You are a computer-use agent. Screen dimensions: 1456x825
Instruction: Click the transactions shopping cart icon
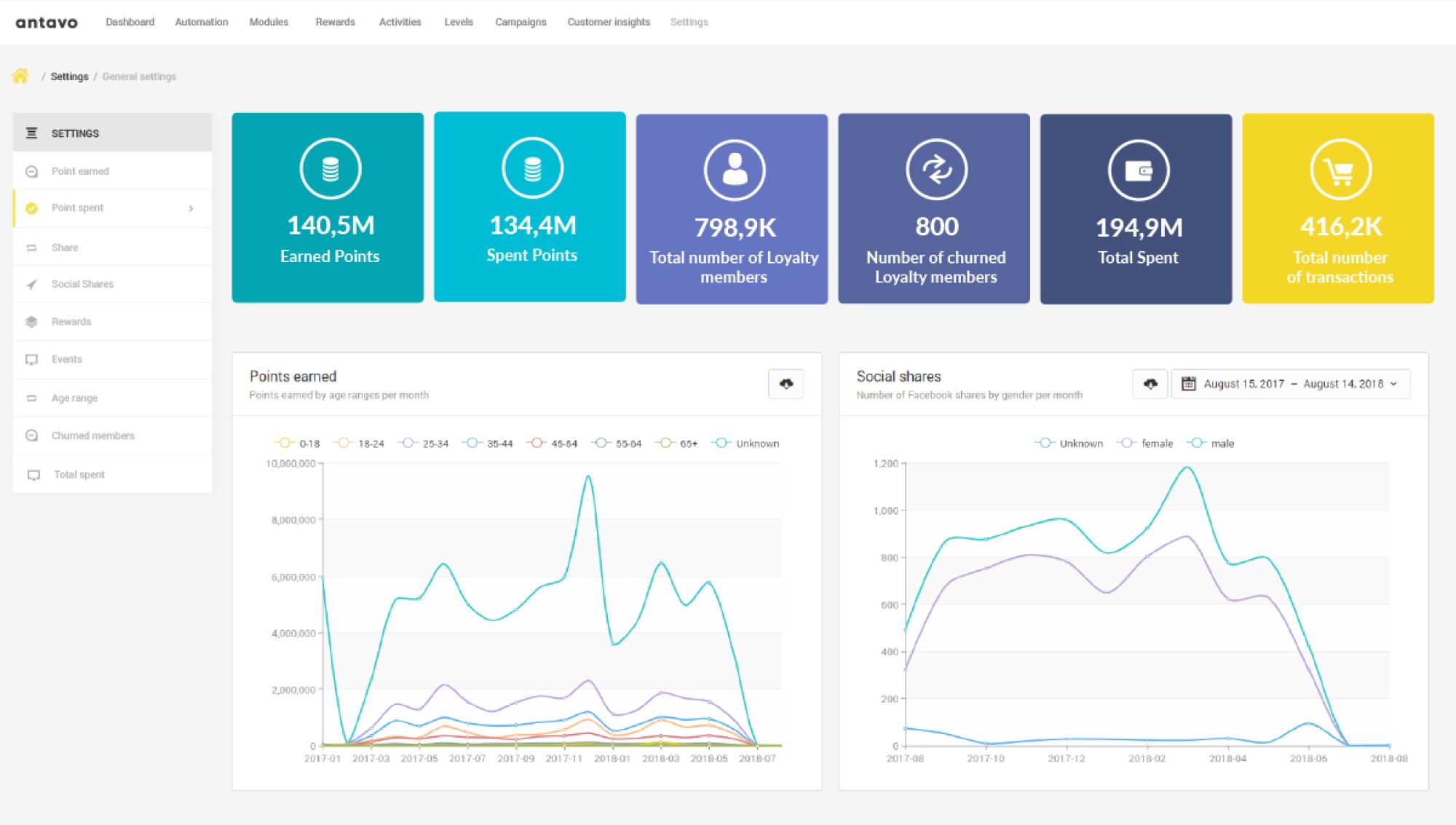(x=1340, y=170)
